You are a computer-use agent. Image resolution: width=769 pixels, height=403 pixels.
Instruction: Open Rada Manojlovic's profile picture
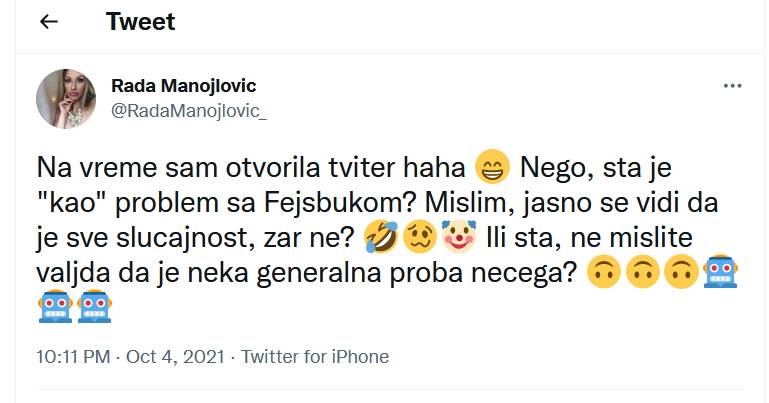coord(66,98)
